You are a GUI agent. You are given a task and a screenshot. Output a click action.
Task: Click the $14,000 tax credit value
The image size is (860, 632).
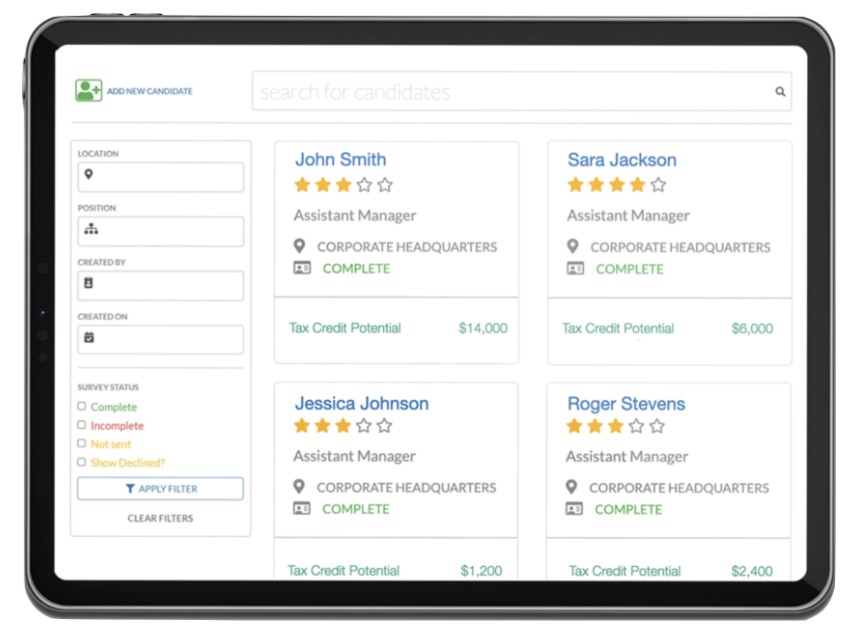(483, 328)
